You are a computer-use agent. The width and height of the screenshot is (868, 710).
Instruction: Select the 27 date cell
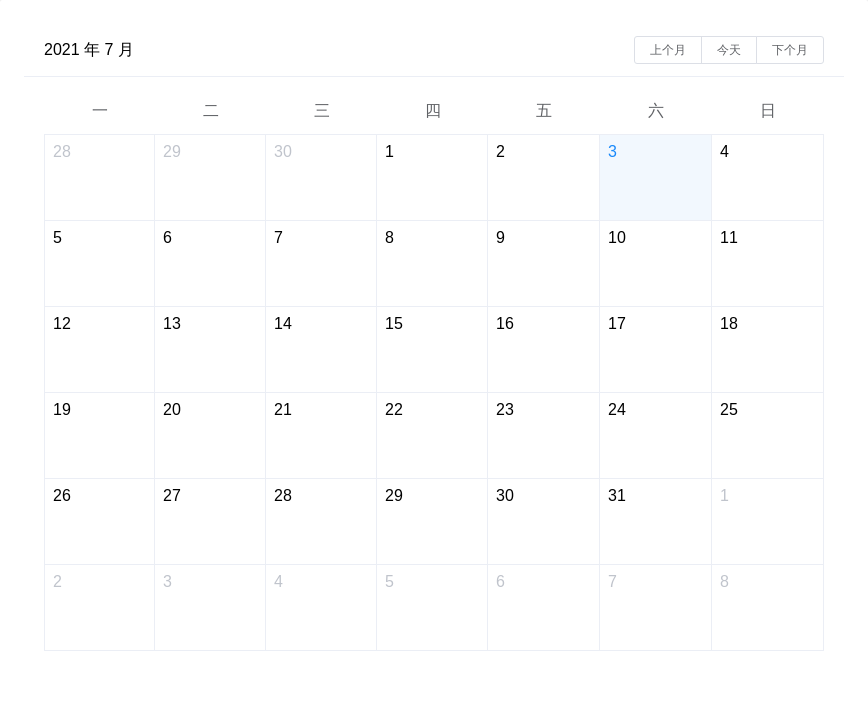(x=210, y=522)
